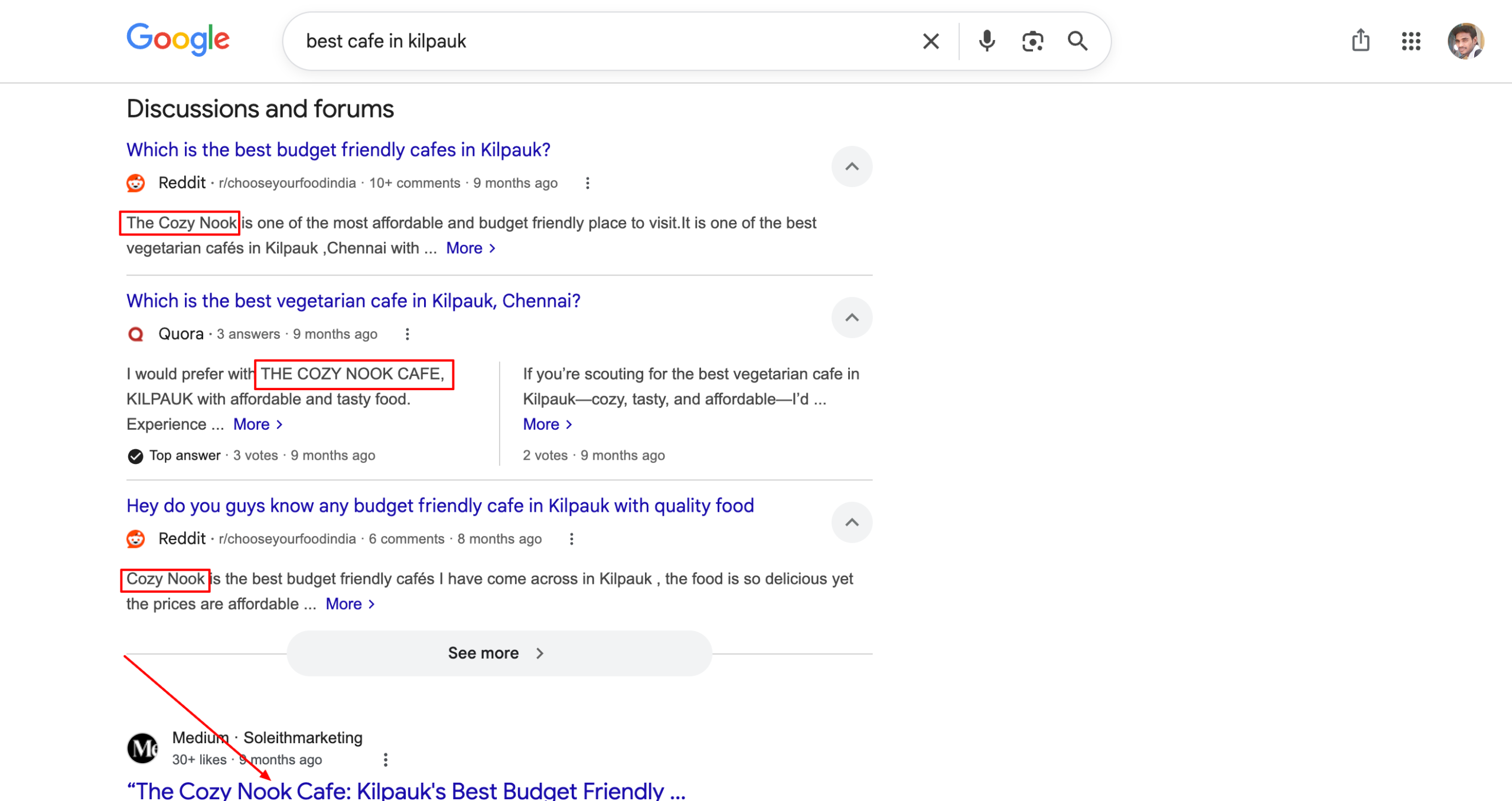Click 'r/chooseyourfoodindia · 10+ comments' text
The height and width of the screenshot is (801, 1512).
tap(339, 184)
